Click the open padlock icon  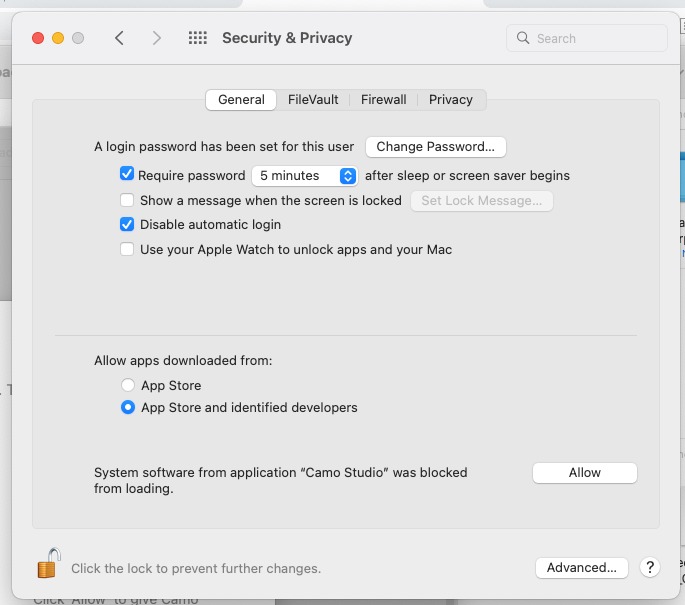point(48,564)
